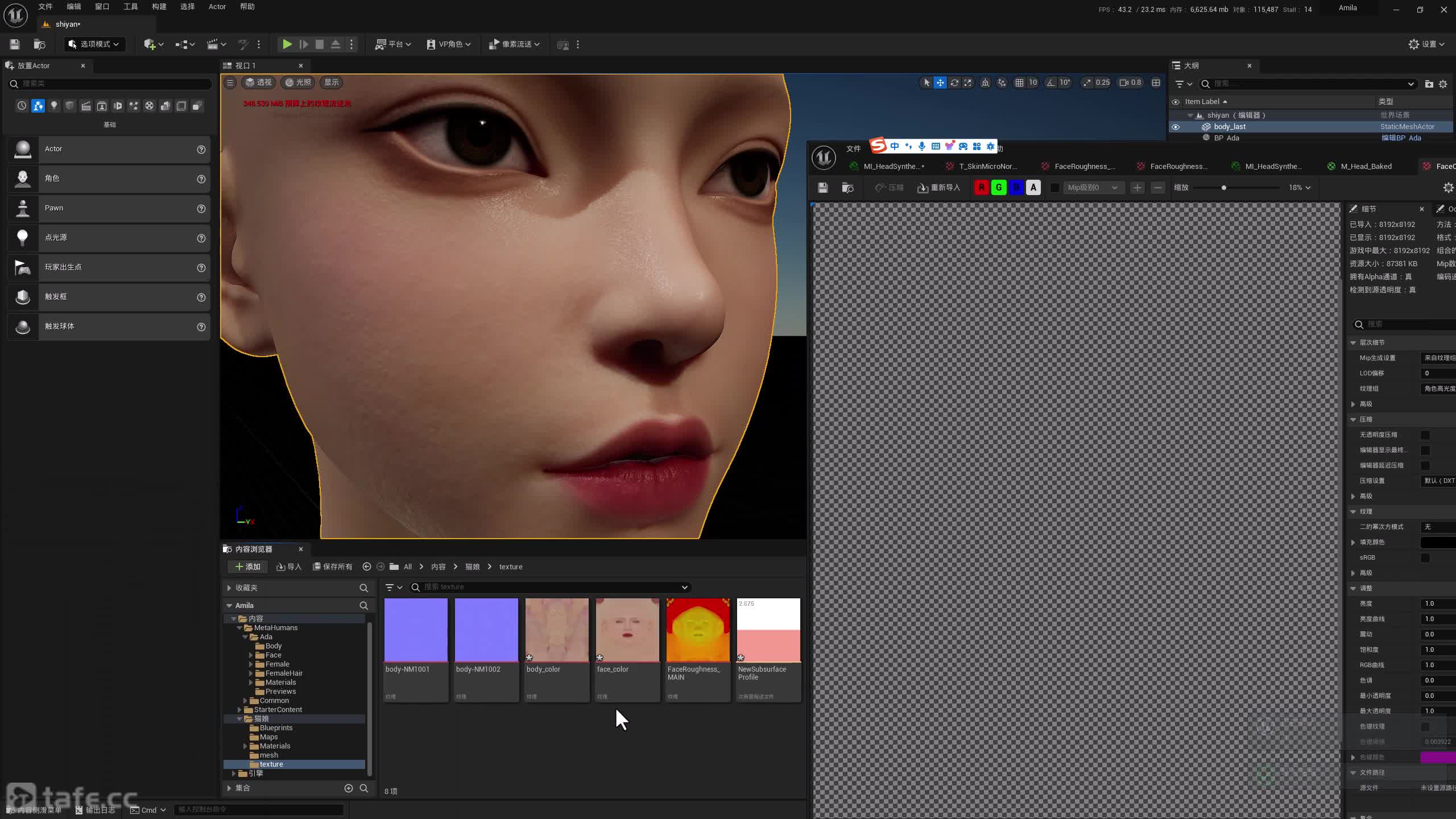The height and width of the screenshot is (819, 1456).
Task: Open the file menu
Action: (45, 7)
